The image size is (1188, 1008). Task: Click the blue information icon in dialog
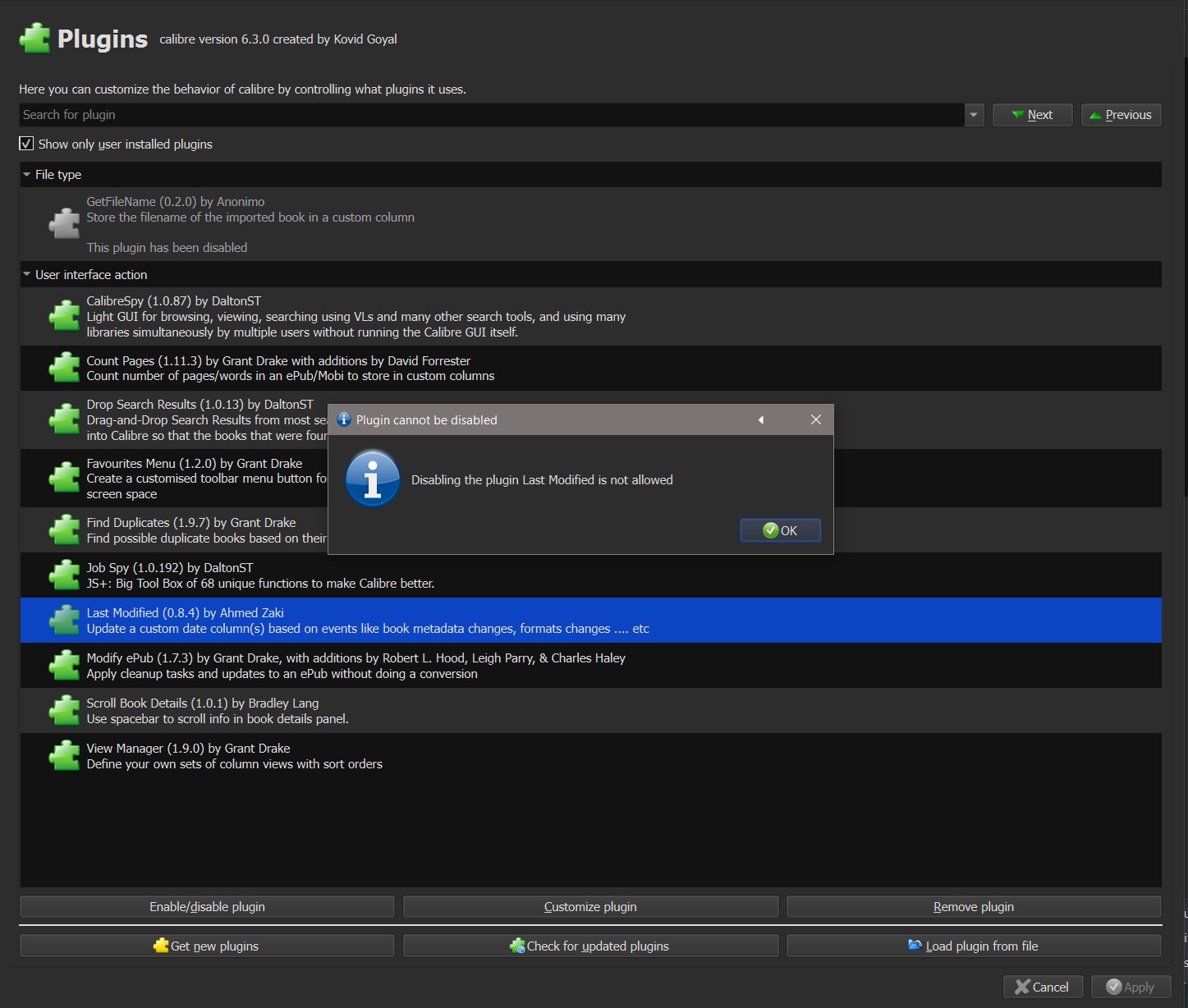click(x=373, y=479)
